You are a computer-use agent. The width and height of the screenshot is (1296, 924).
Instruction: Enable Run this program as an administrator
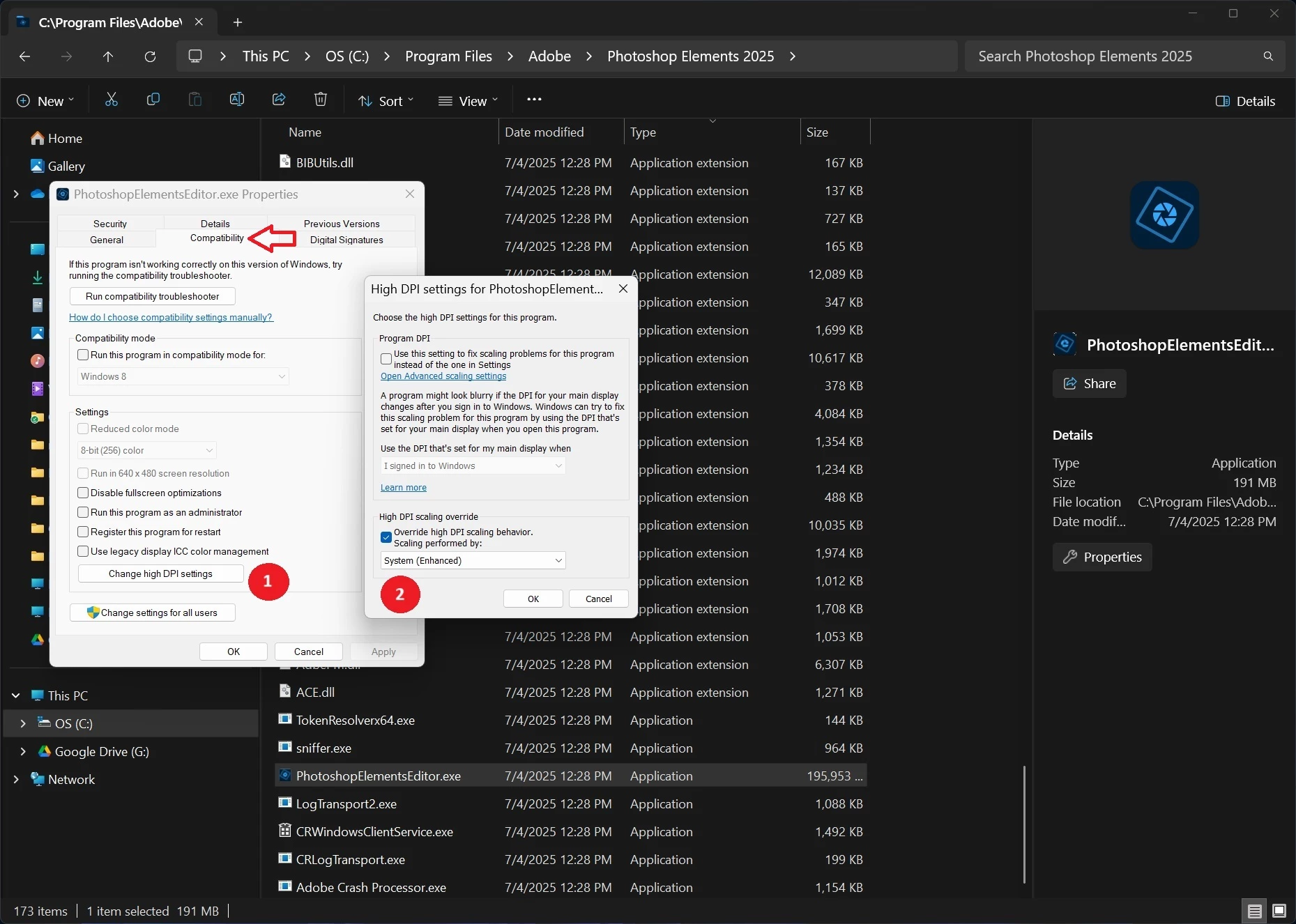(x=83, y=512)
